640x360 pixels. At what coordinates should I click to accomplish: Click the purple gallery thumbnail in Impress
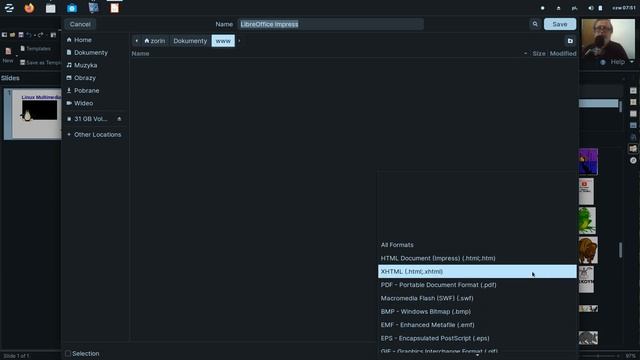point(588,162)
